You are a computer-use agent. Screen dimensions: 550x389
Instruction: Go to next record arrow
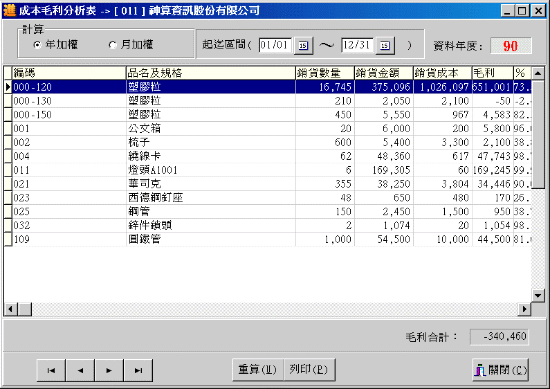[109, 370]
